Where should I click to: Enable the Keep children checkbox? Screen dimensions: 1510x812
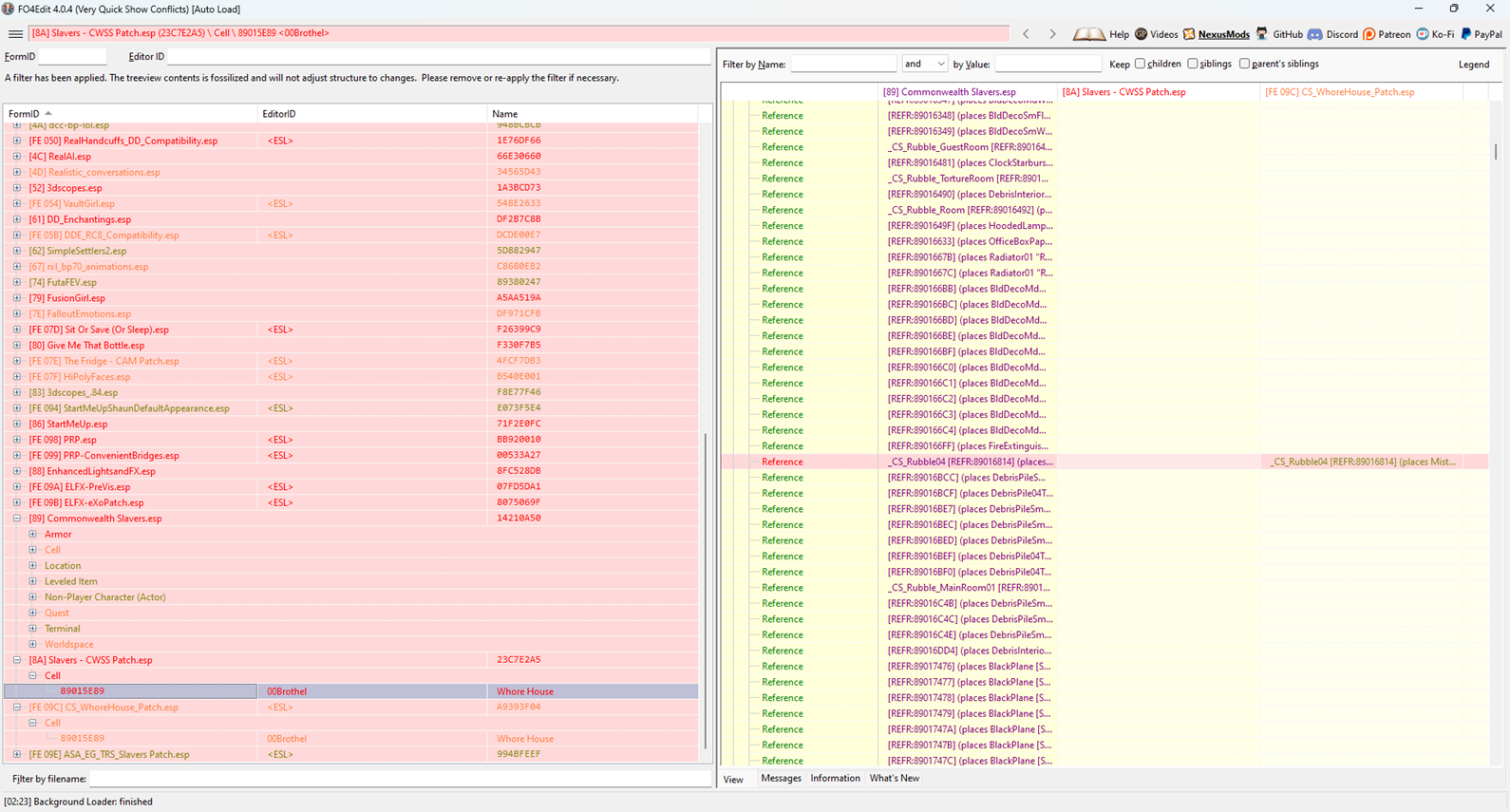point(1140,64)
